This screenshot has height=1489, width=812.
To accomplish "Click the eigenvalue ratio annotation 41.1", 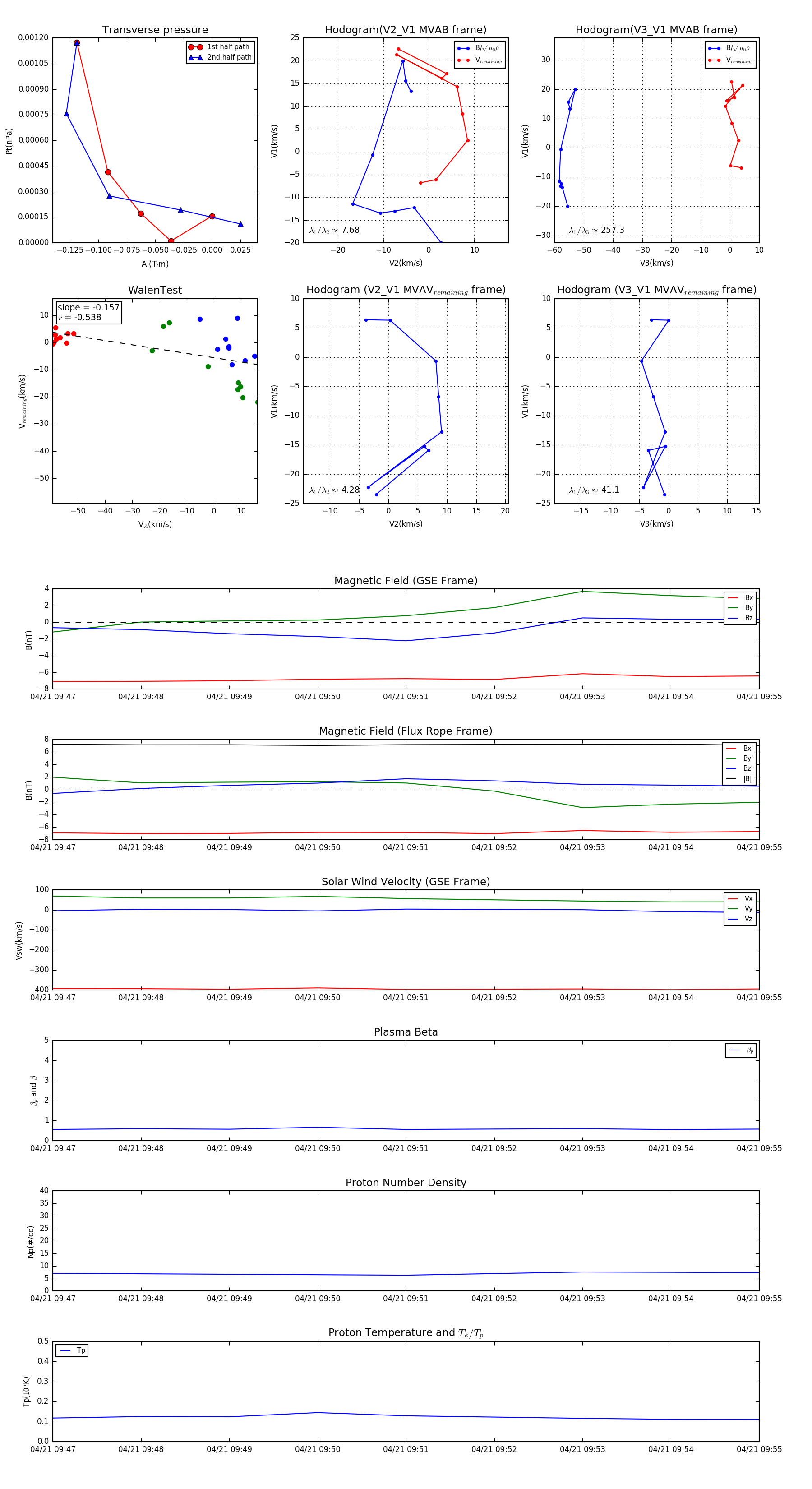I will 594,490.
